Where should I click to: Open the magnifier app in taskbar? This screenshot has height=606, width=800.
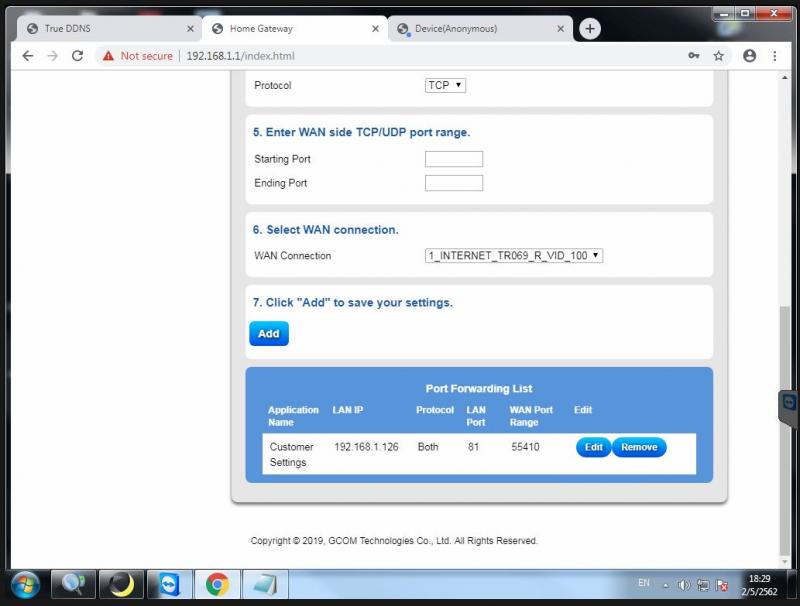[73, 585]
